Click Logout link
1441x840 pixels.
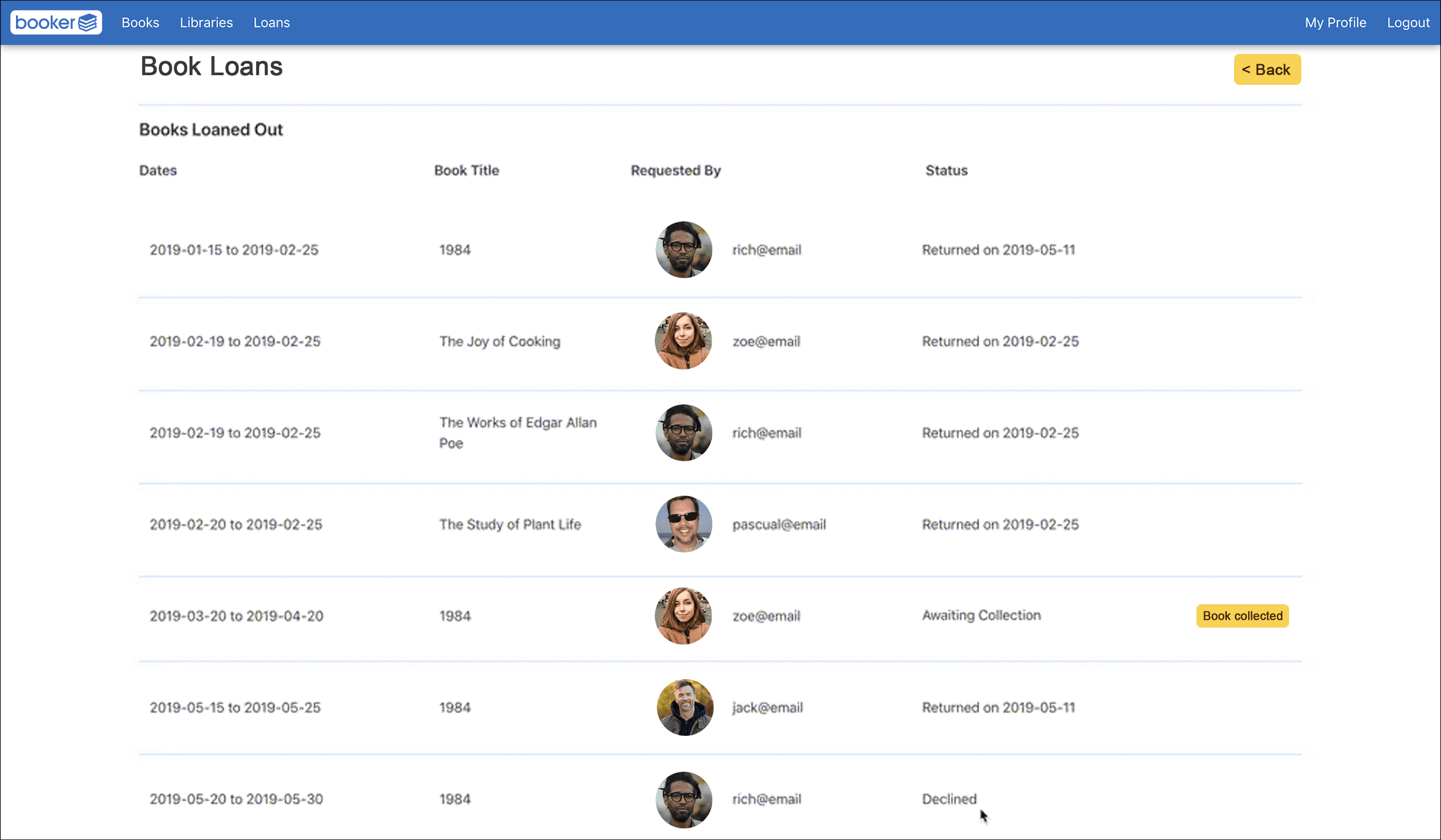click(1408, 23)
